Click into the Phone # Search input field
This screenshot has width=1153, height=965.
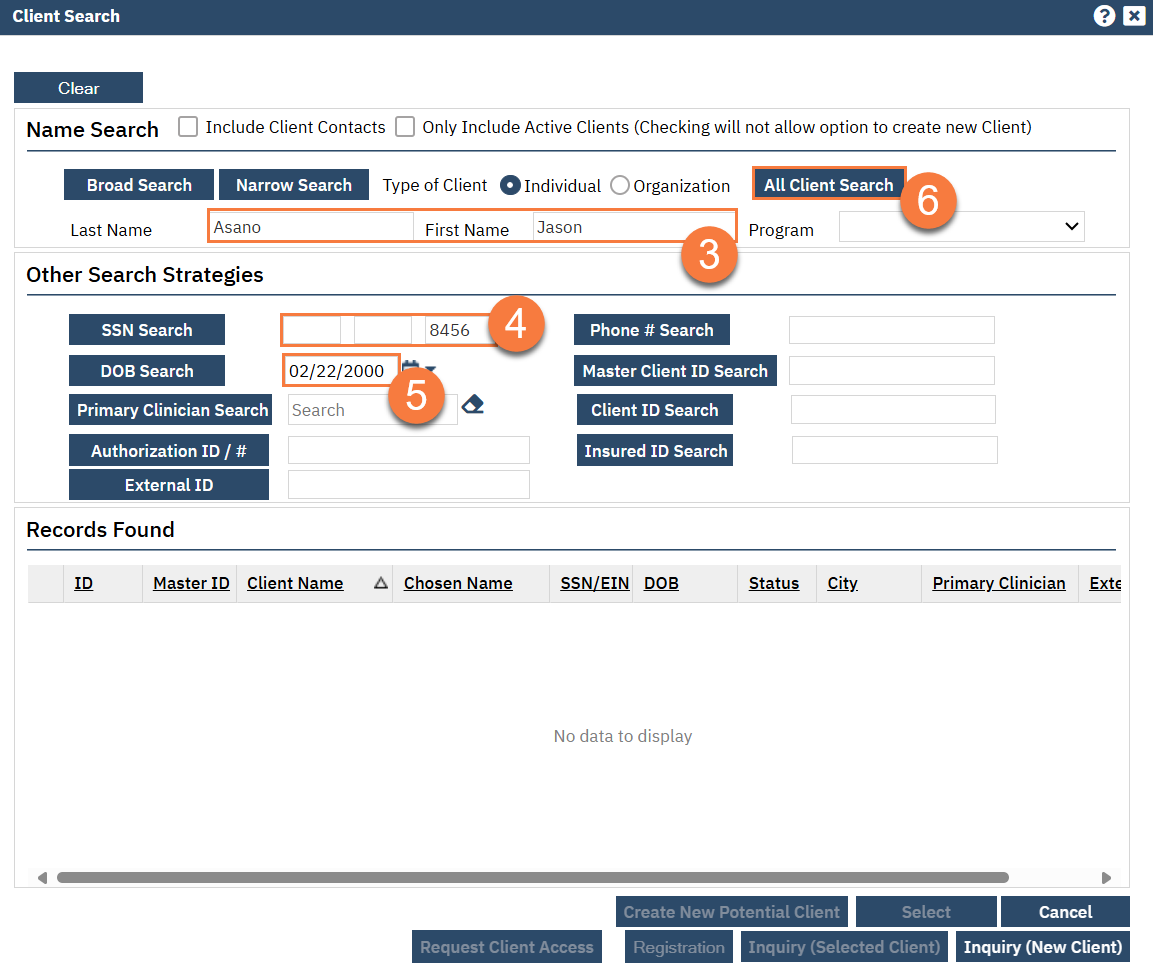tap(891, 330)
